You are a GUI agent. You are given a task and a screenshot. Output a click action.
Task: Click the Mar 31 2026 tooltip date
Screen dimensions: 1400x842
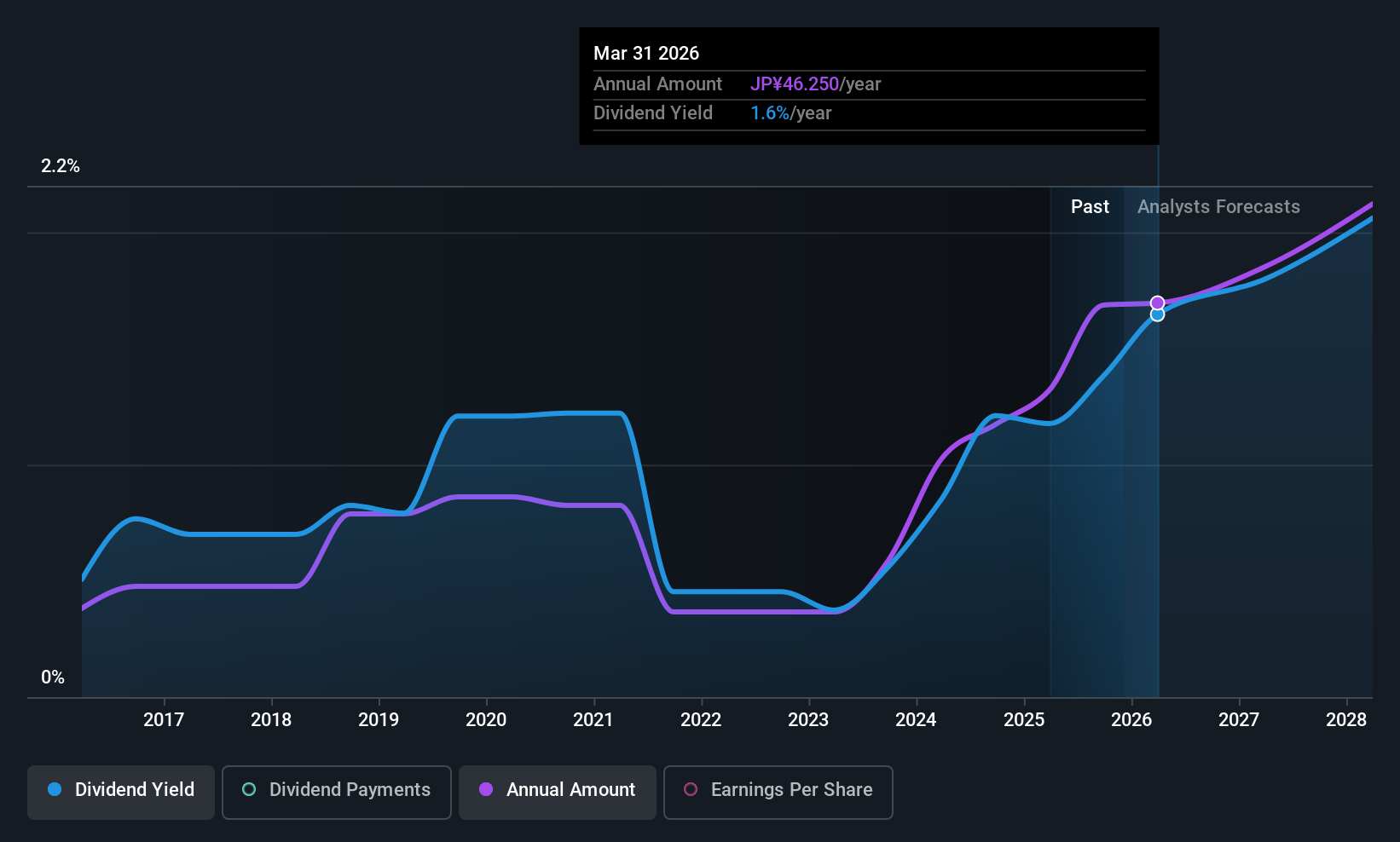646,54
